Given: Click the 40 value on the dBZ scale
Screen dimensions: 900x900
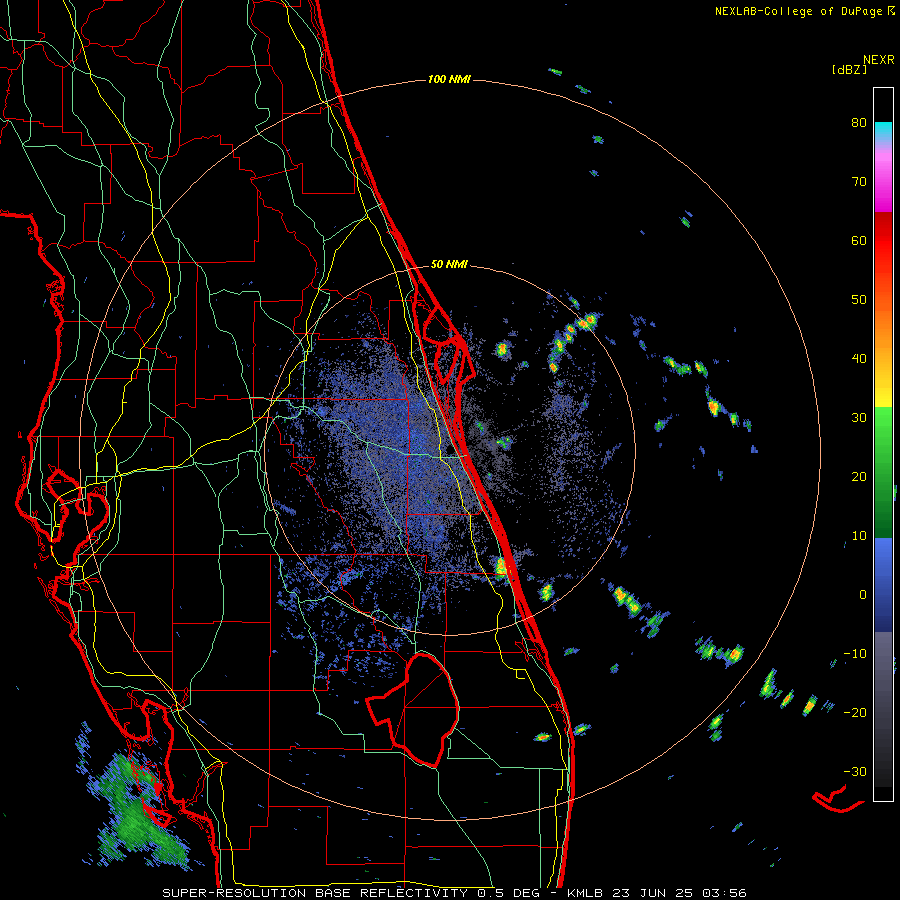Looking at the screenshot, I should coord(859,359).
